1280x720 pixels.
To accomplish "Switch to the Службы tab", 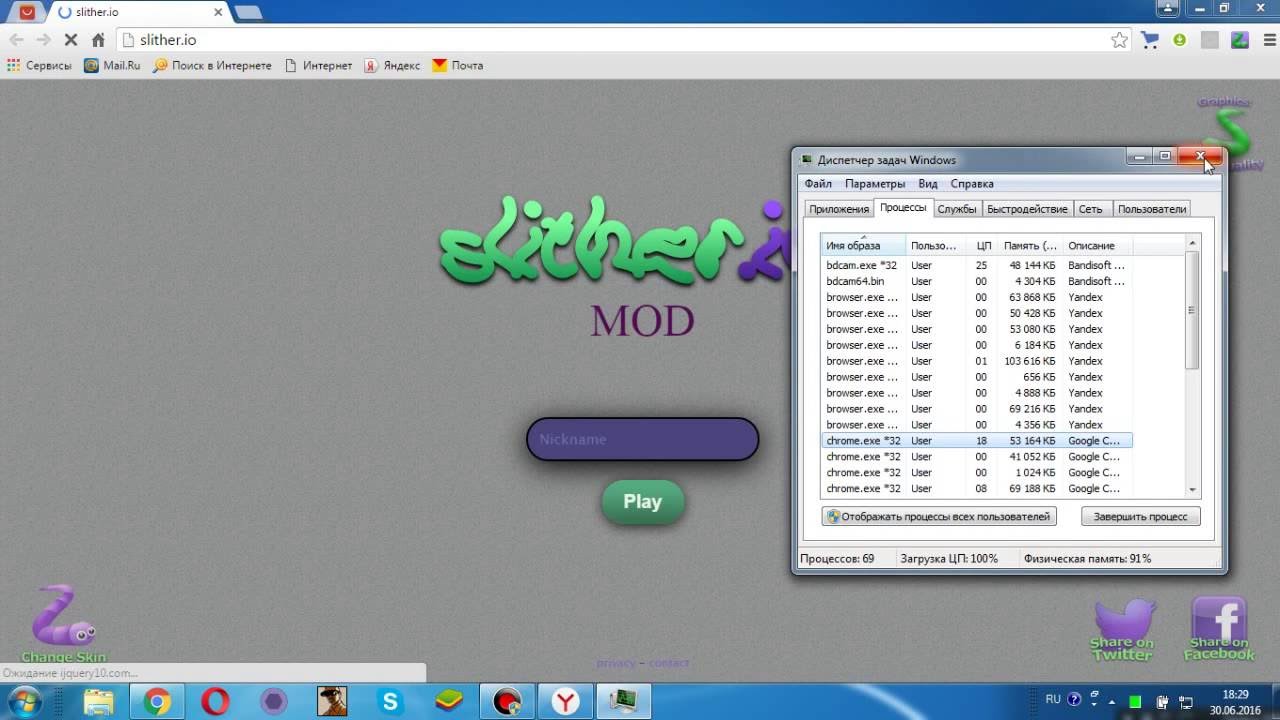I will [x=957, y=209].
